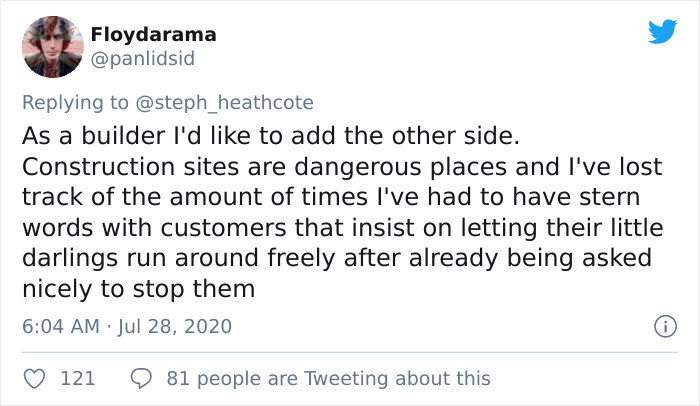The height and width of the screenshot is (406, 700).
Task: Click the 6:04 AM timestamp
Action: 59,326
